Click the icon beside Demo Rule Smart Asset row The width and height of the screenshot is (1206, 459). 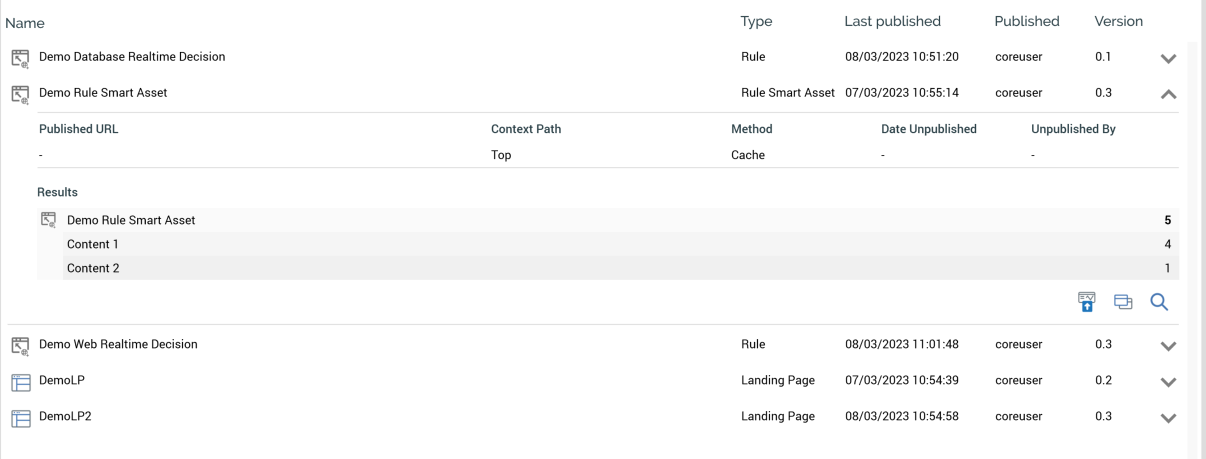click(x=20, y=94)
